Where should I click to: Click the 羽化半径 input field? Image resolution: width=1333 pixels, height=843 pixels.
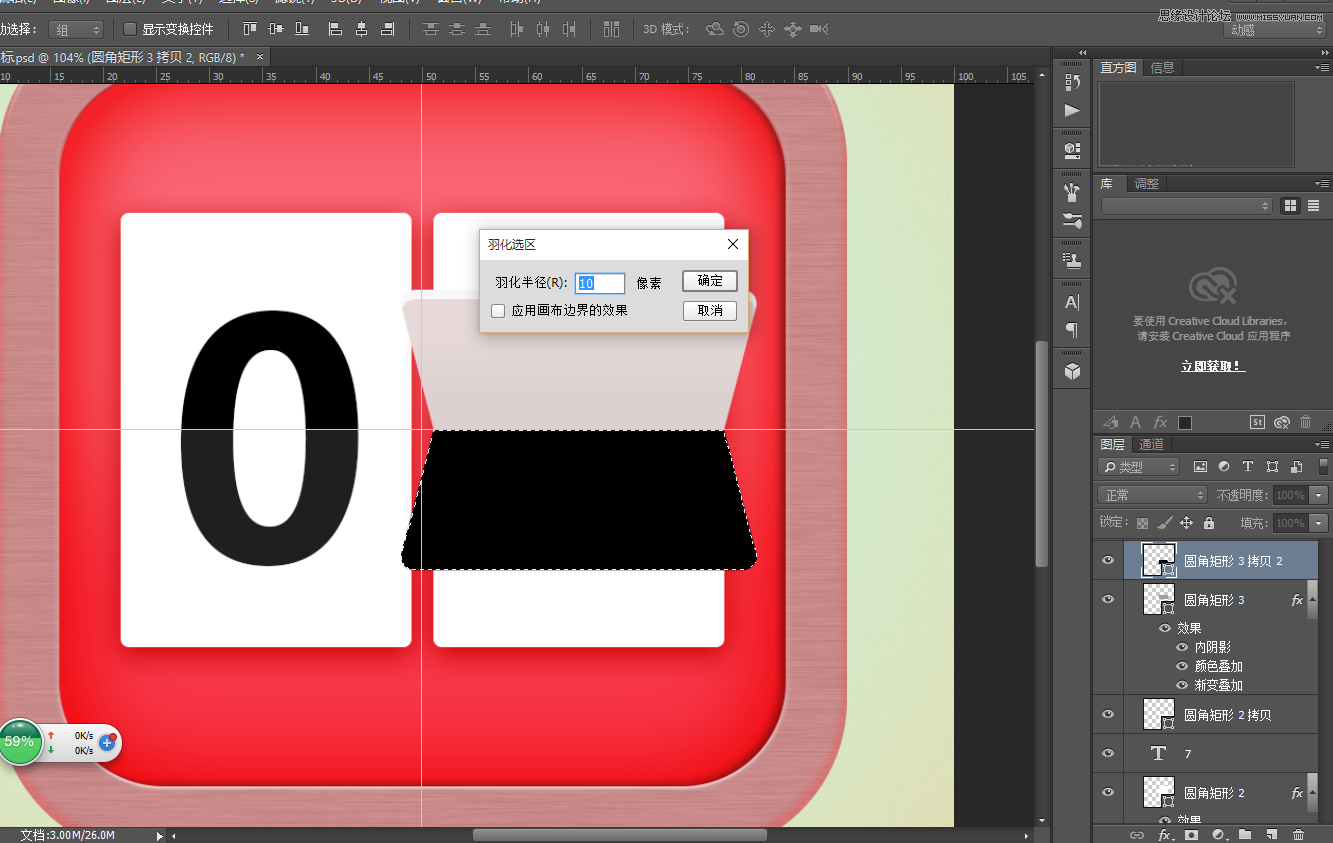(599, 283)
